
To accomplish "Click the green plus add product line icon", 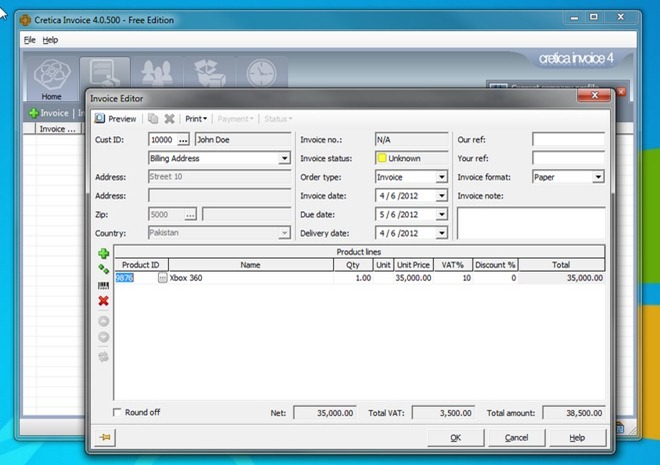I will point(104,253).
